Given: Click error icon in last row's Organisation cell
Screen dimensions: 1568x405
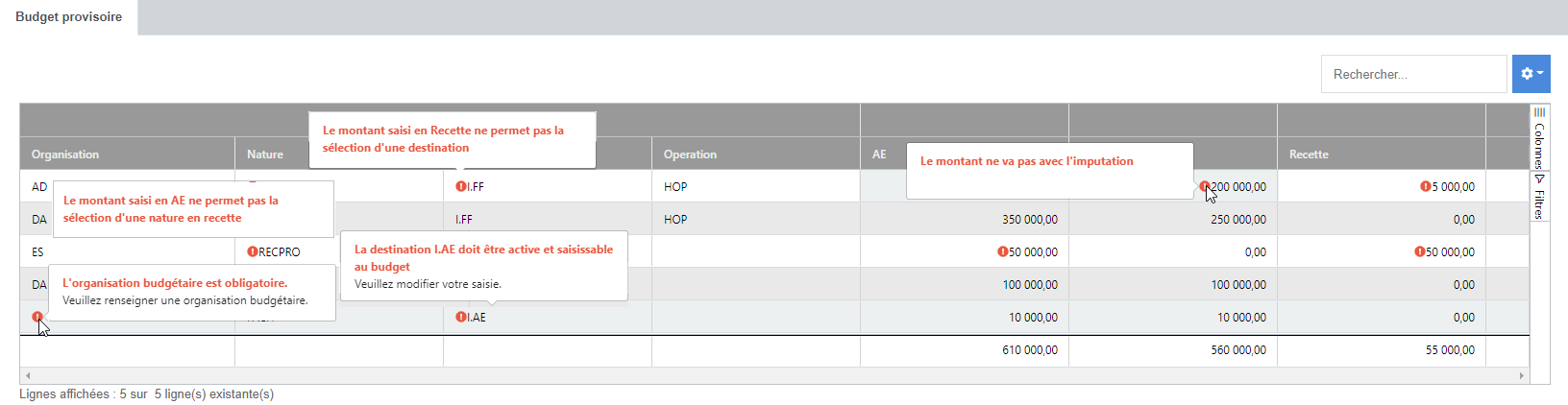Looking at the screenshot, I should 37,317.
